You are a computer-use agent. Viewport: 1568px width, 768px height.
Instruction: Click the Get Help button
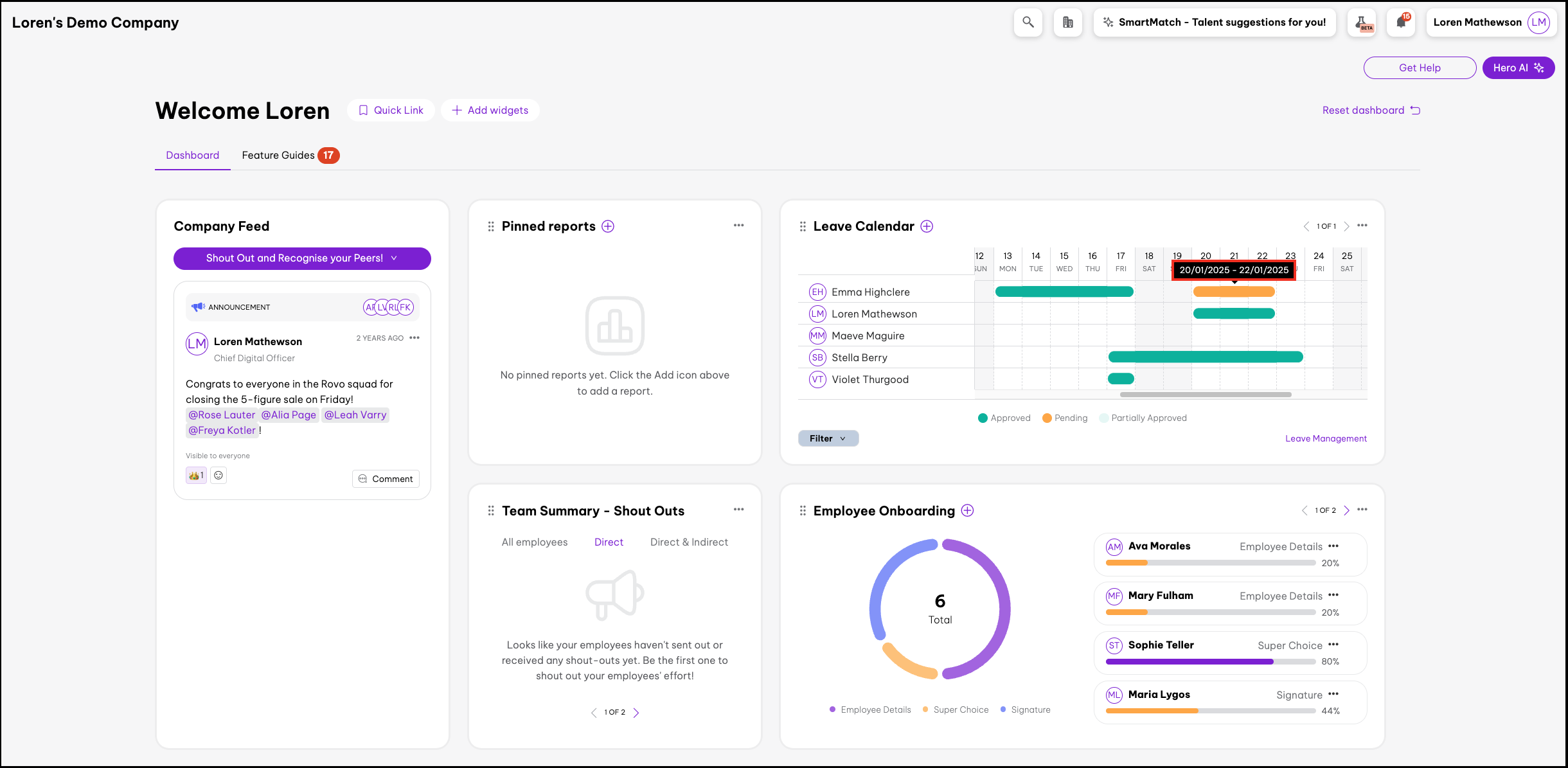[1420, 68]
